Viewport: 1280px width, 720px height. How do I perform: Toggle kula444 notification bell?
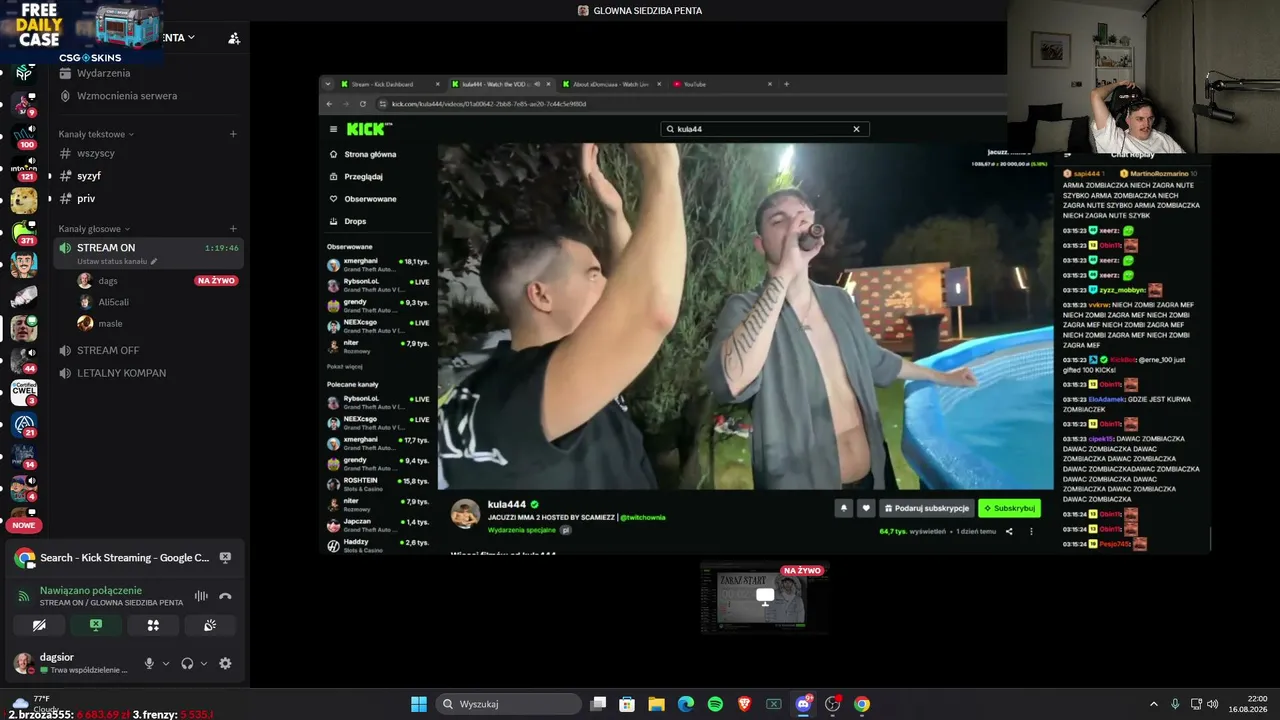843,508
